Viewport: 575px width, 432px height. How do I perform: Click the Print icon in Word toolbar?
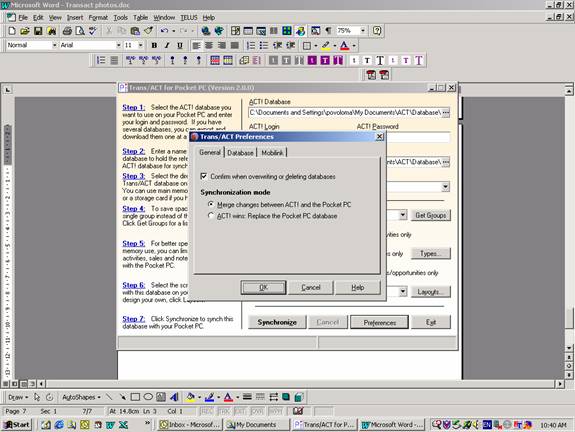[67, 31]
